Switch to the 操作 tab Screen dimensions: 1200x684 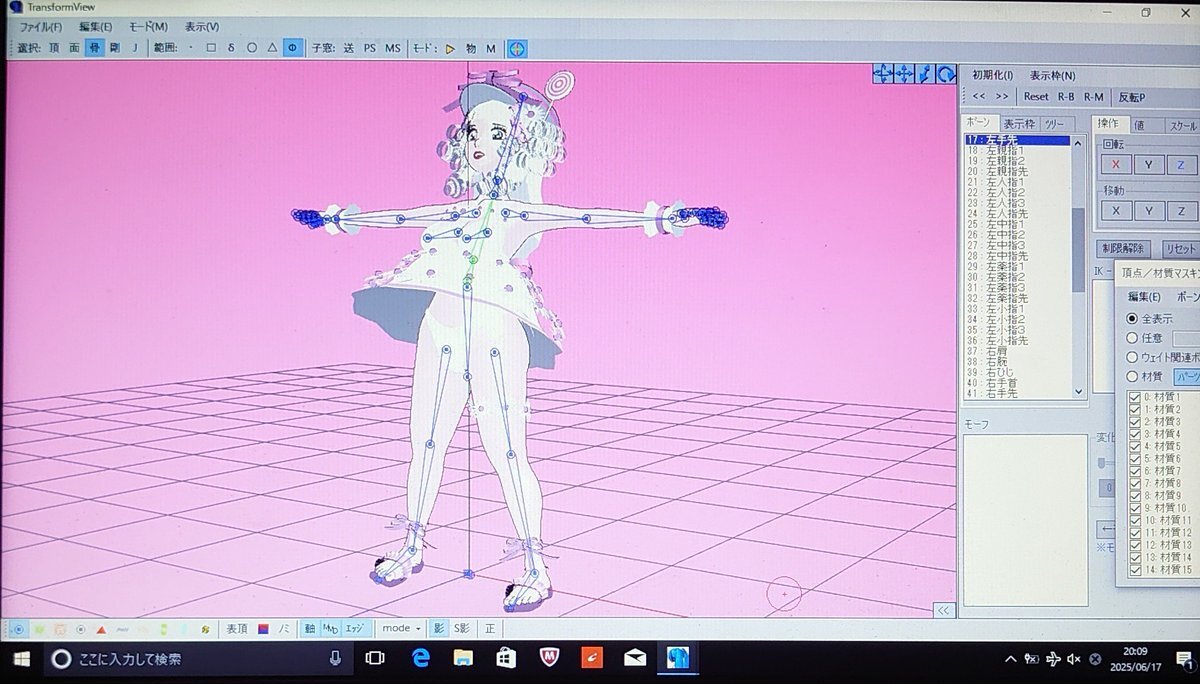(1110, 123)
